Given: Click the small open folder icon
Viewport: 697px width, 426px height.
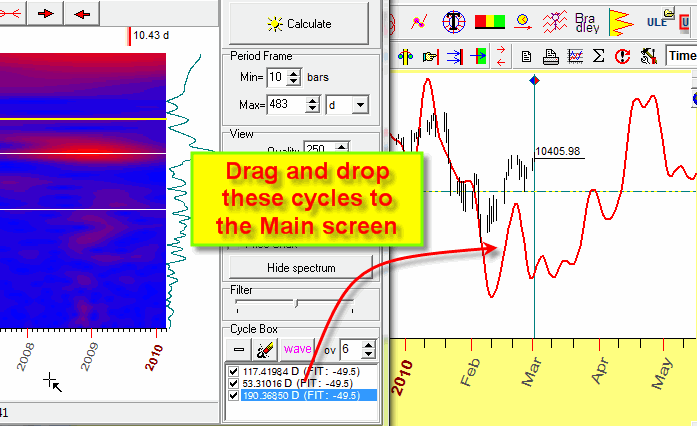Looking at the screenshot, I should [x=669, y=13].
